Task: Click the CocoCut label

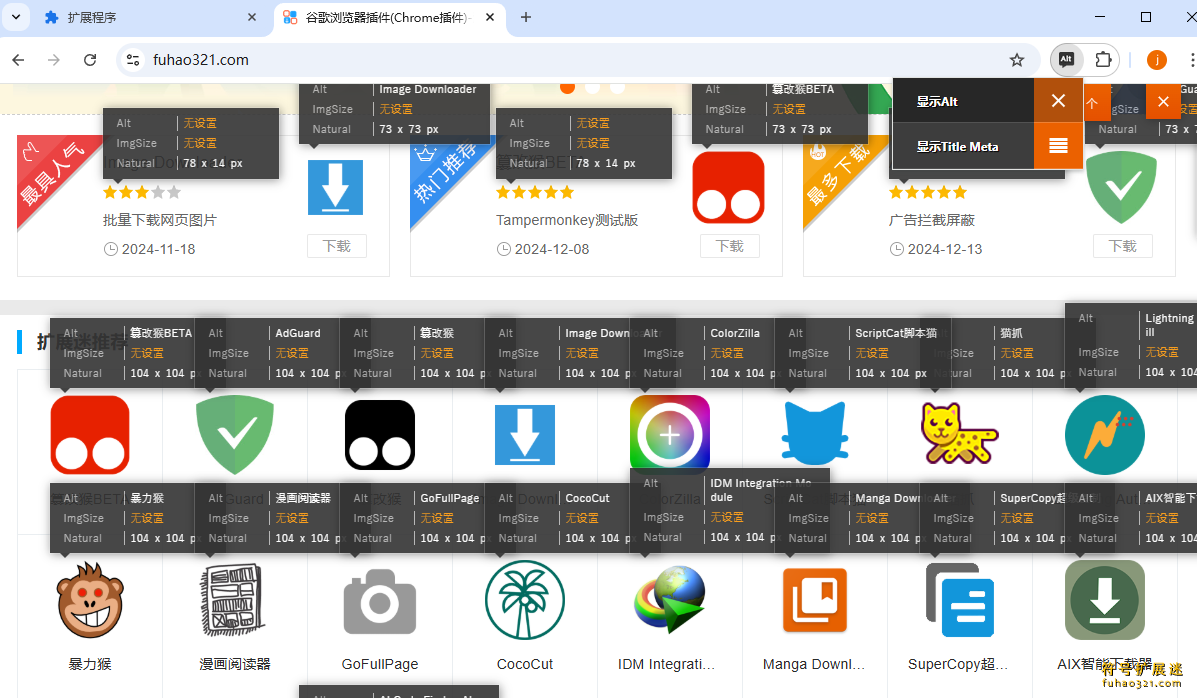Action: pos(525,664)
